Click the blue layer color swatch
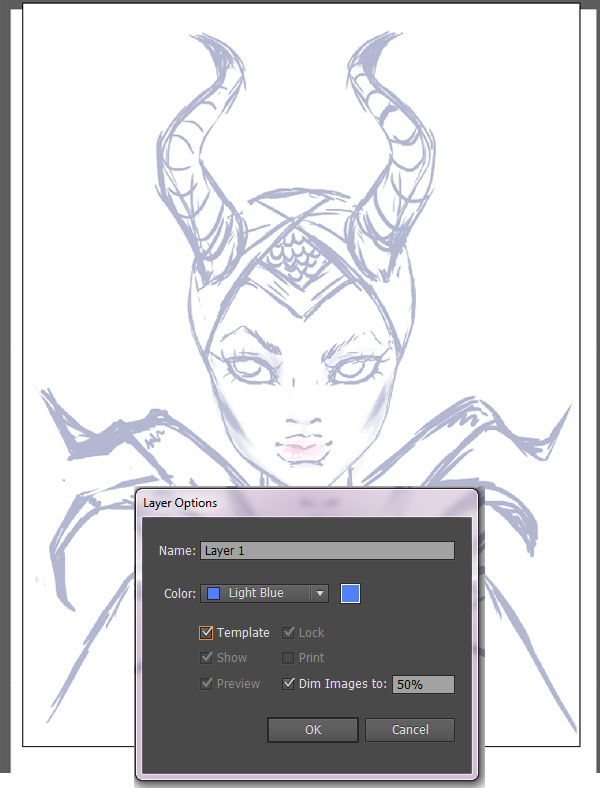The image size is (600, 788). click(x=350, y=594)
